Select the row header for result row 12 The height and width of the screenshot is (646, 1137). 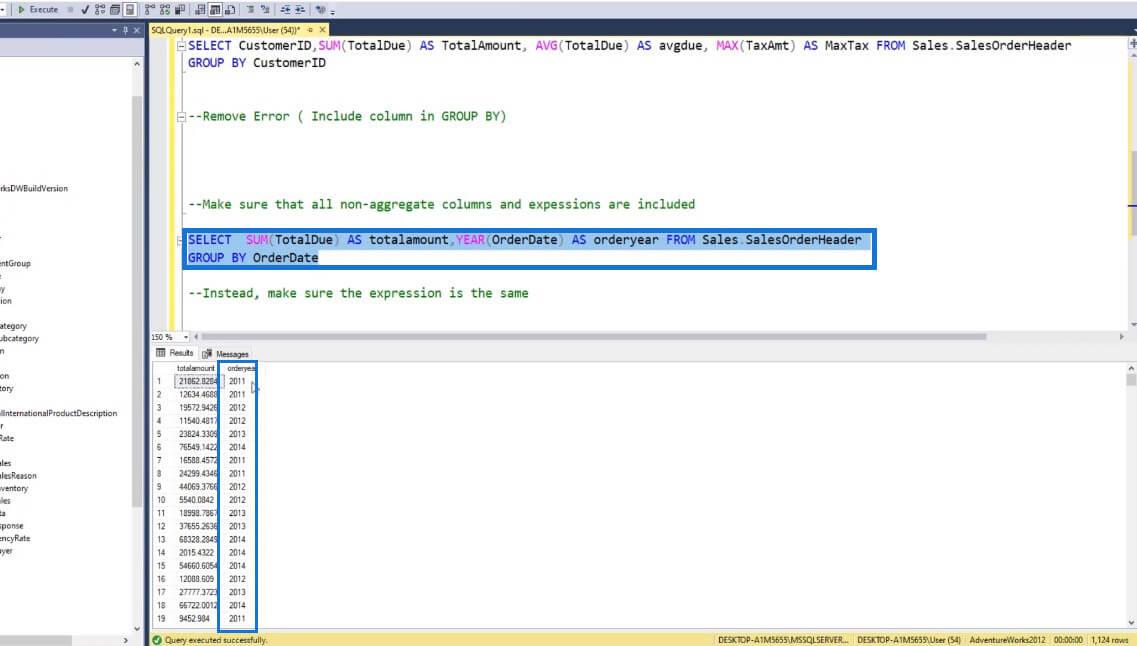click(162, 526)
